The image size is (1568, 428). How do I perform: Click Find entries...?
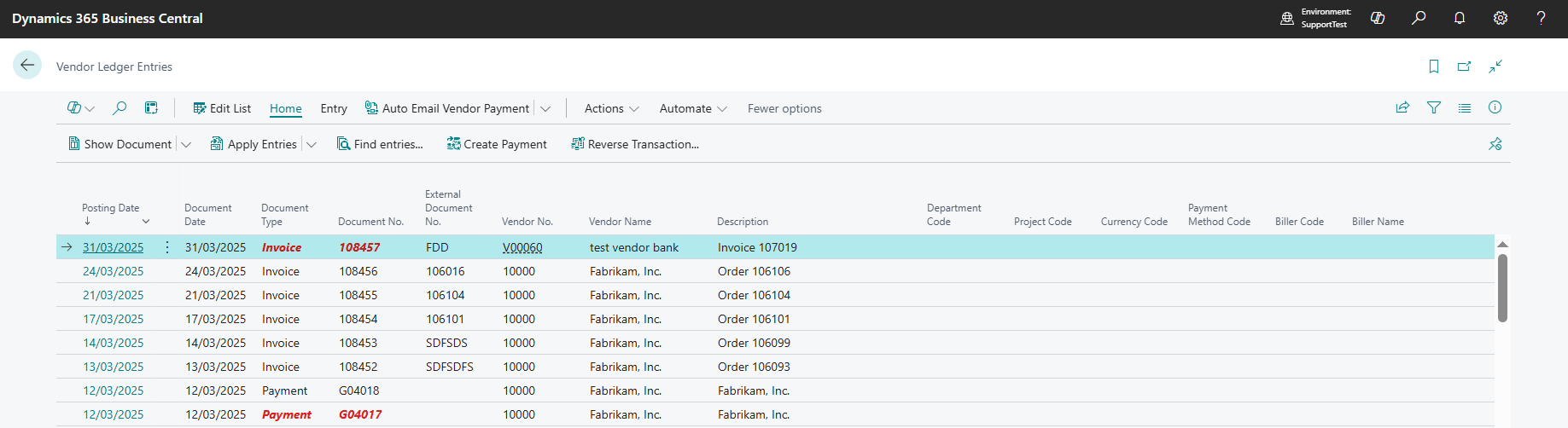click(x=380, y=144)
